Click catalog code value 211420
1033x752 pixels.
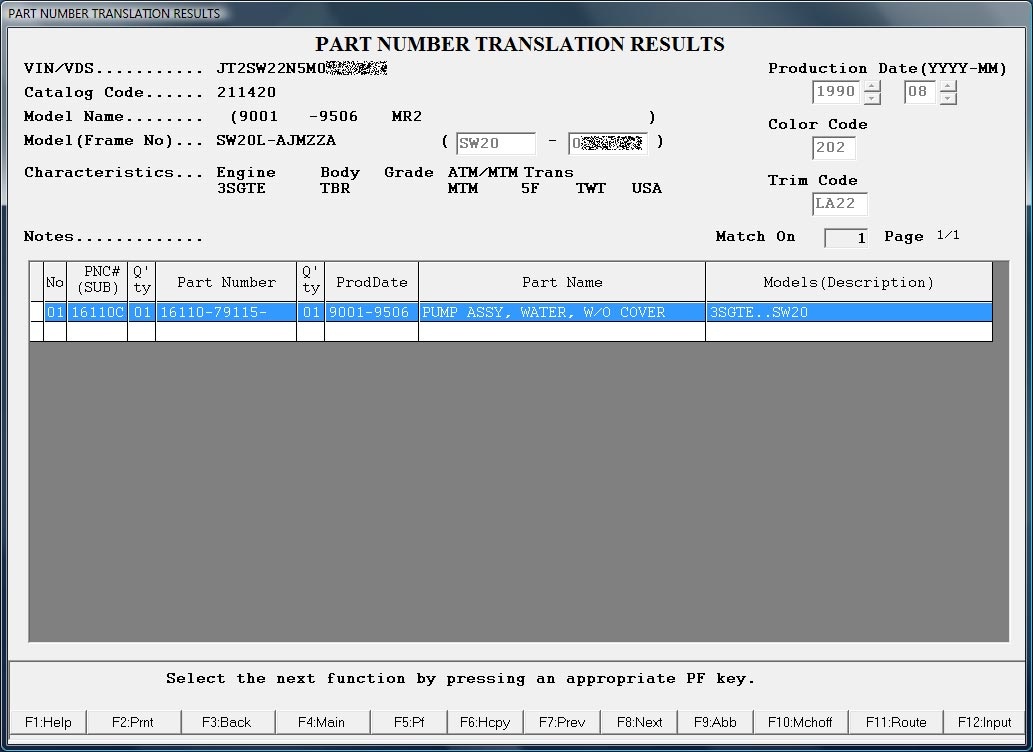tap(246, 92)
